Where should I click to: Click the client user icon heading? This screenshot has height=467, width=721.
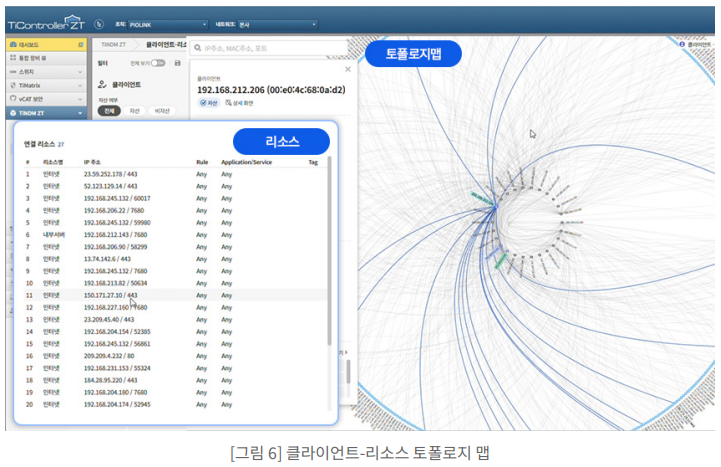(103, 86)
